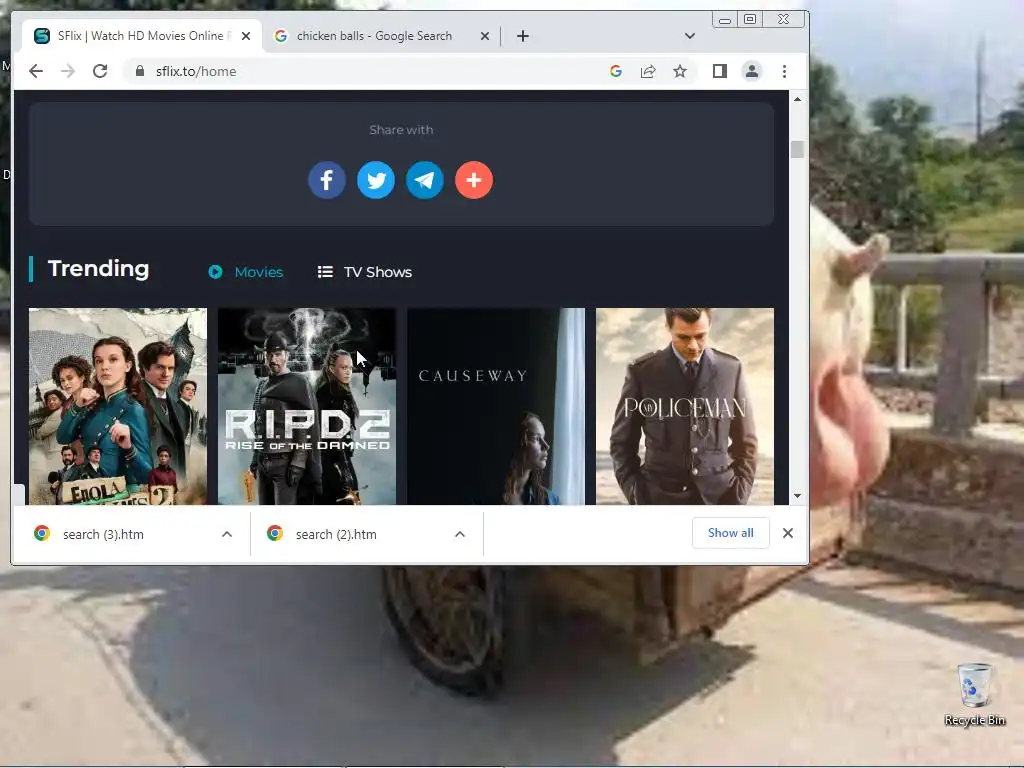
Task: Click the page scrollbar up arrow
Action: coord(797,99)
